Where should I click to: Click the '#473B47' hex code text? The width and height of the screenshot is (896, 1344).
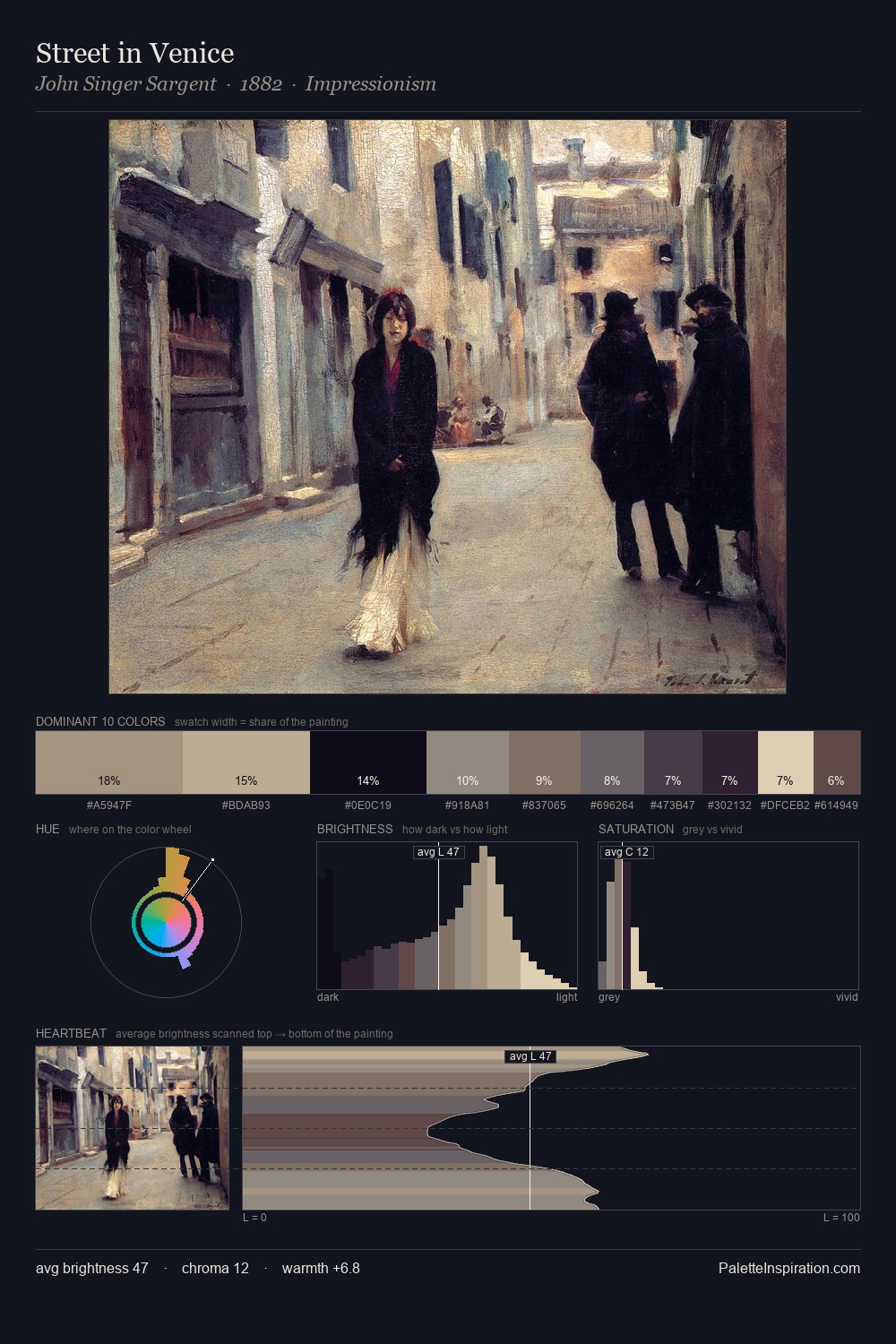[673, 806]
